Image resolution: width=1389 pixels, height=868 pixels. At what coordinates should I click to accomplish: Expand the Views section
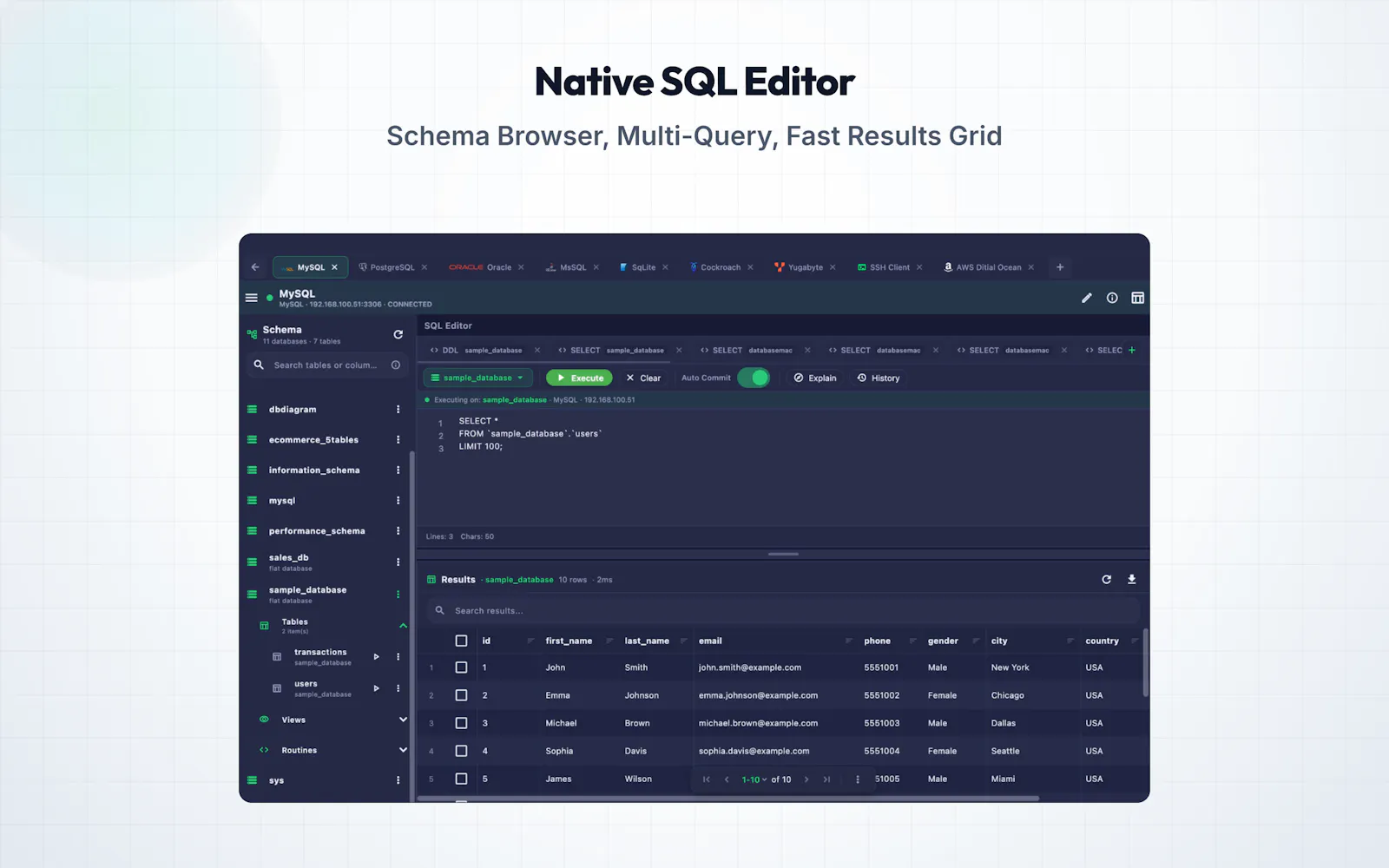coord(403,720)
